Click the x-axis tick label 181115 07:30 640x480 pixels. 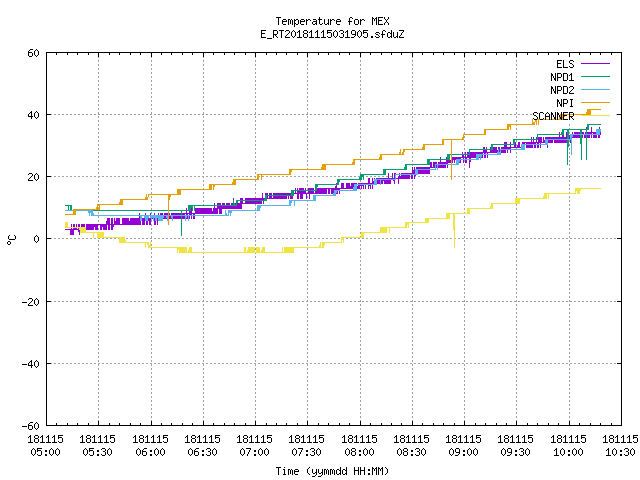point(306,446)
